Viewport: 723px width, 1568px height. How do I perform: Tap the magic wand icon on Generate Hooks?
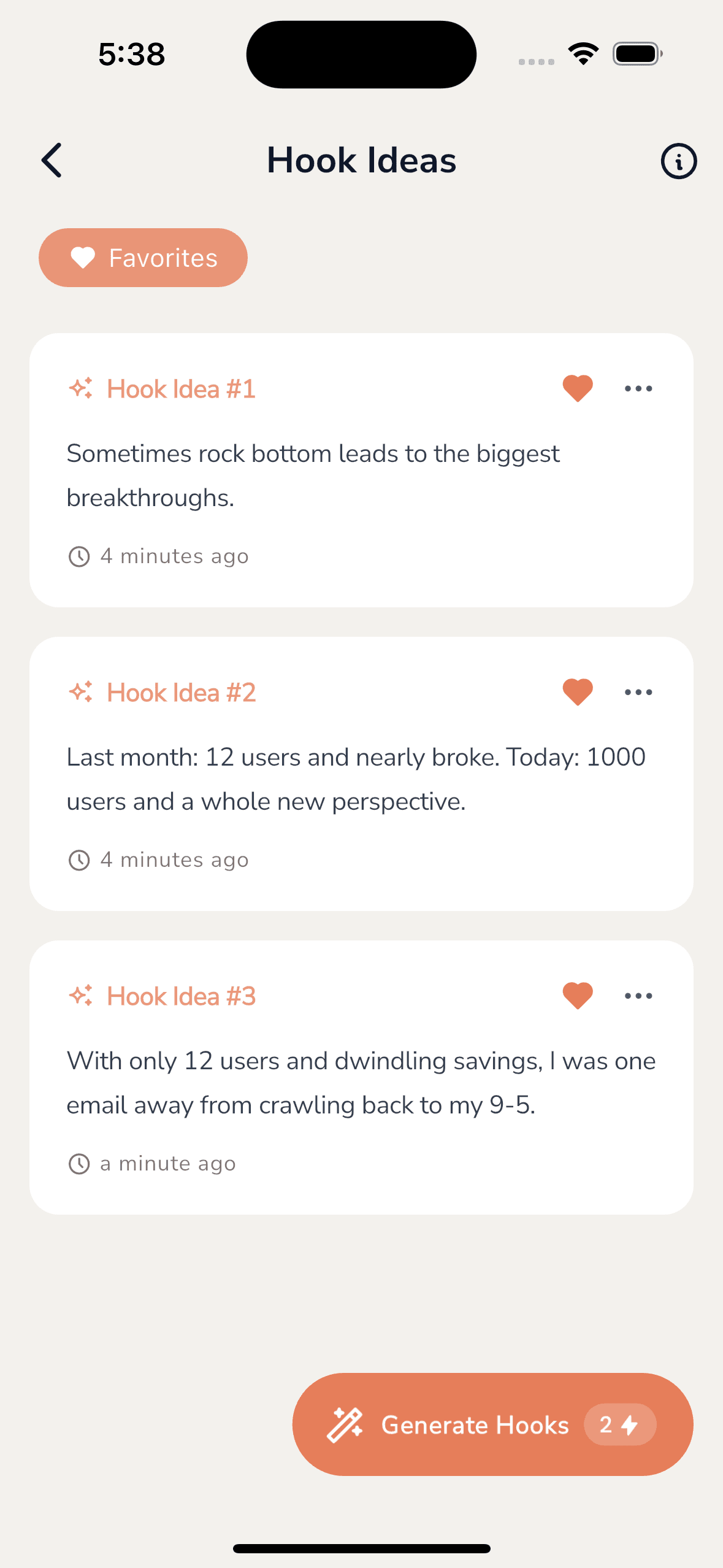(x=345, y=1424)
